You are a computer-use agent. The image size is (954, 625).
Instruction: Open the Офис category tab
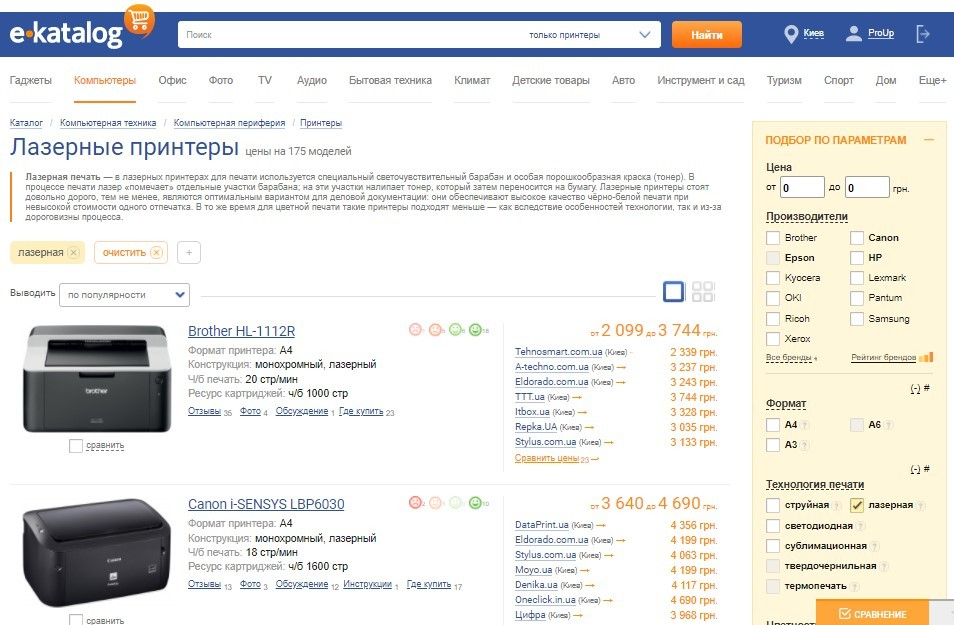(x=172, y=80)
